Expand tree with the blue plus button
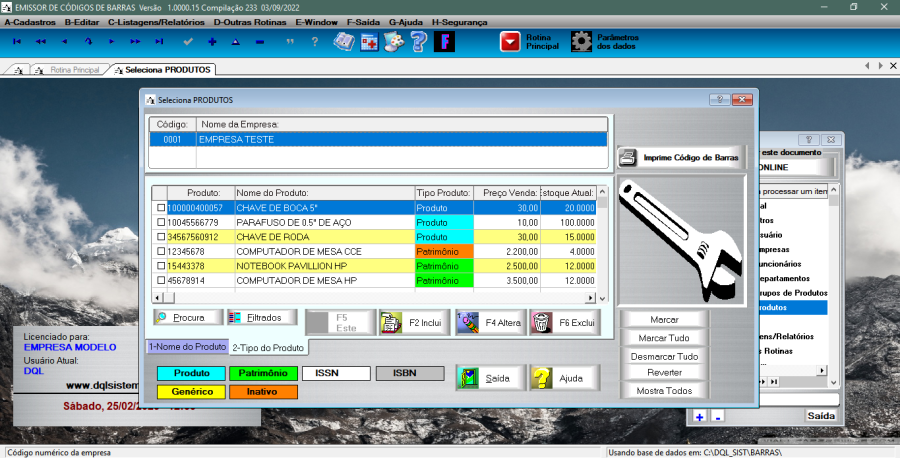Screen dimensions: 900x458 point(699,415)
